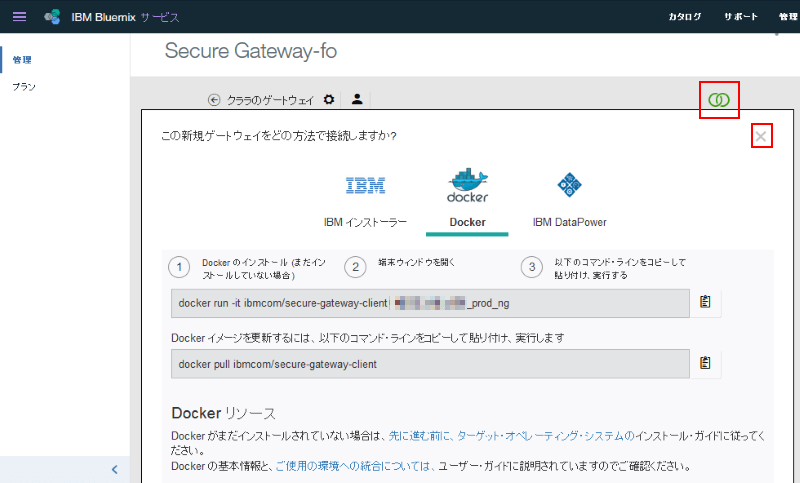The image size is (800, 483).
Task: Select the Docker whale logo
Action: 467,185
